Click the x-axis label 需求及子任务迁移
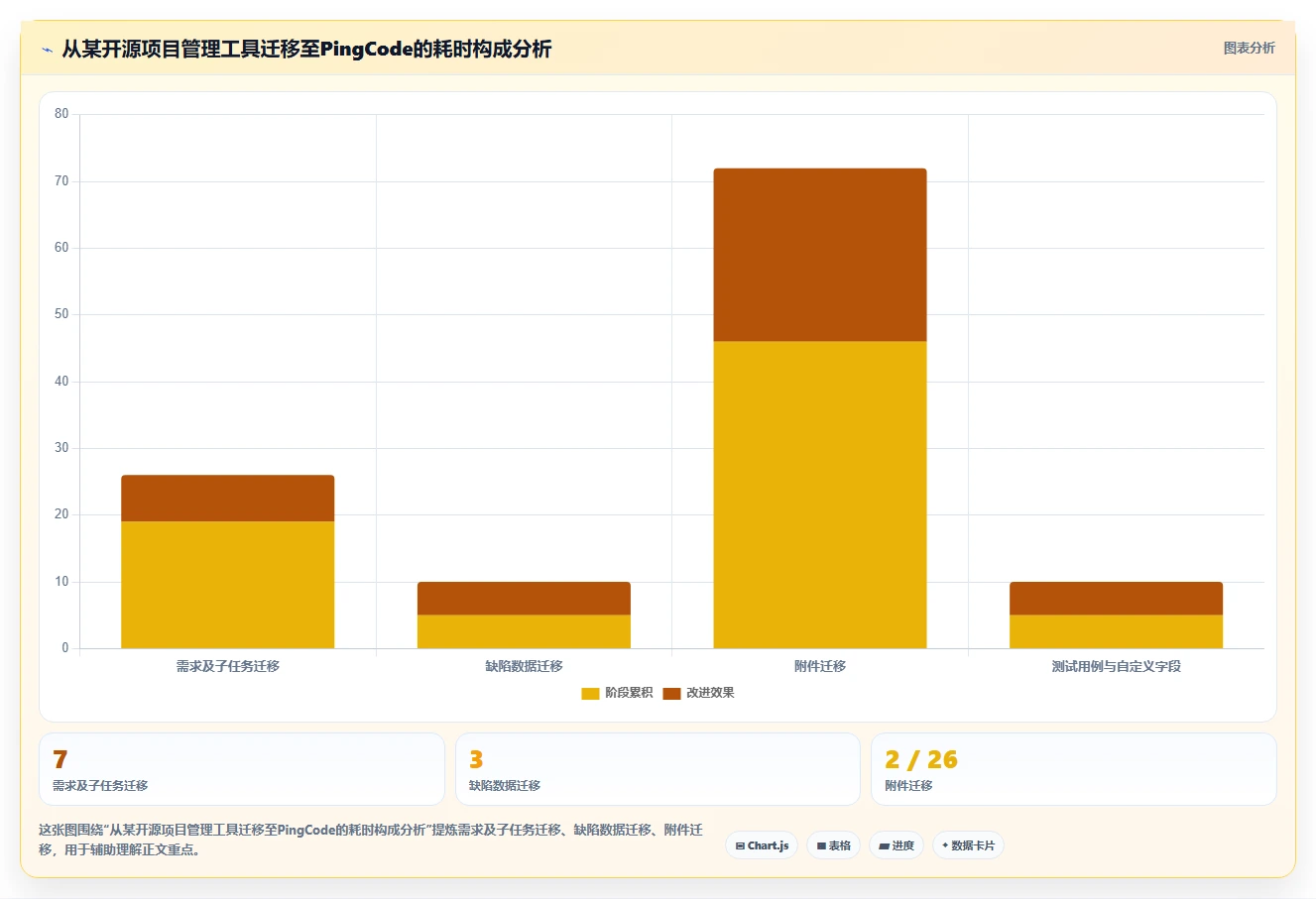 click(228, 666)
